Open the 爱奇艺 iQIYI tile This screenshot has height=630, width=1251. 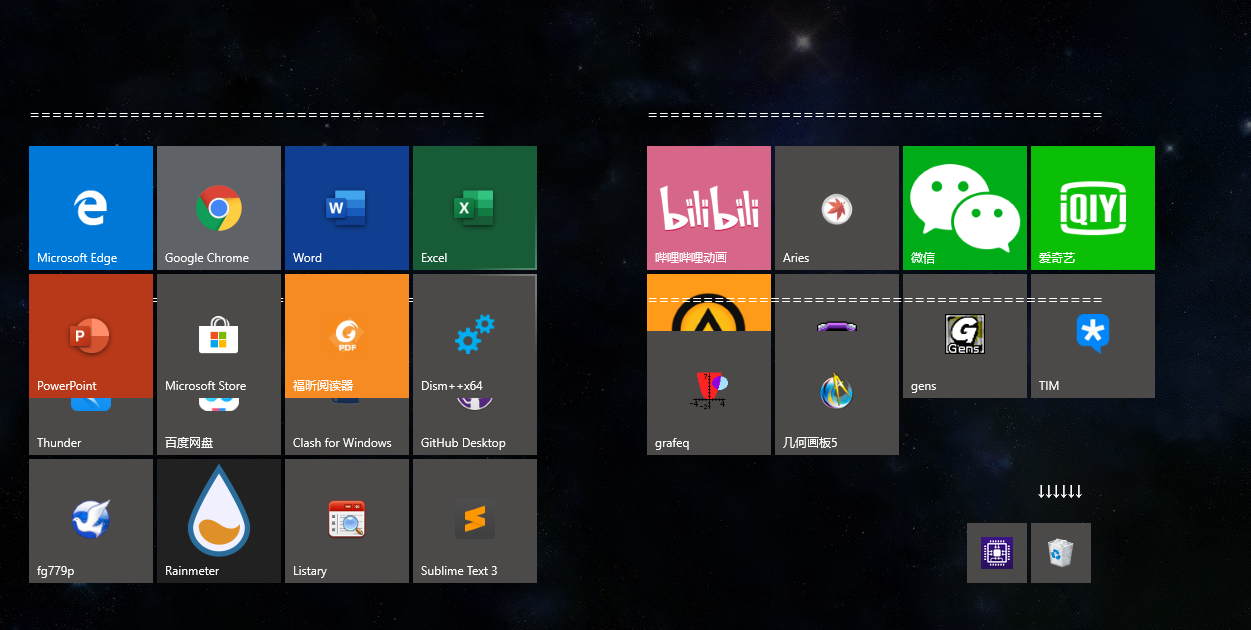(x=1093, y=208)
